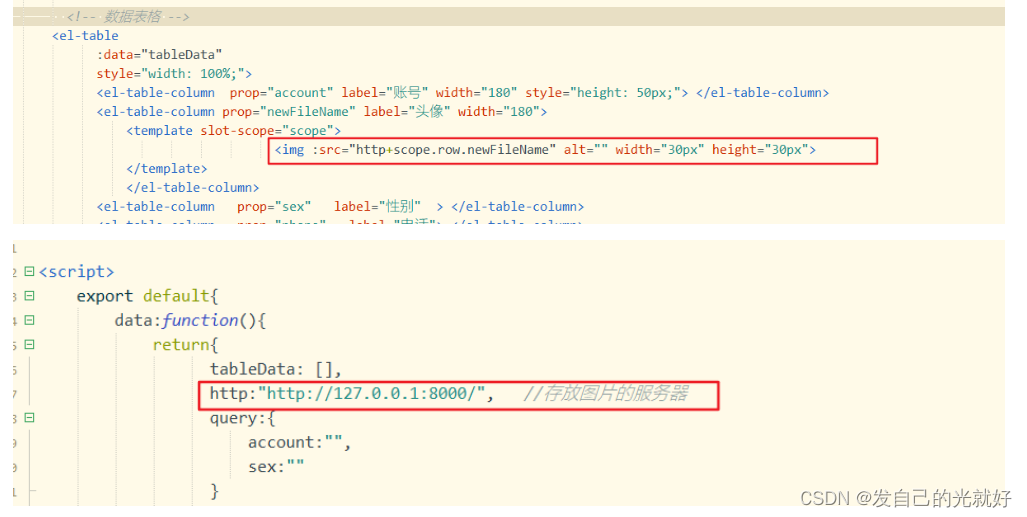Click the account:"" property line
1027x517 pixels.
299,442
